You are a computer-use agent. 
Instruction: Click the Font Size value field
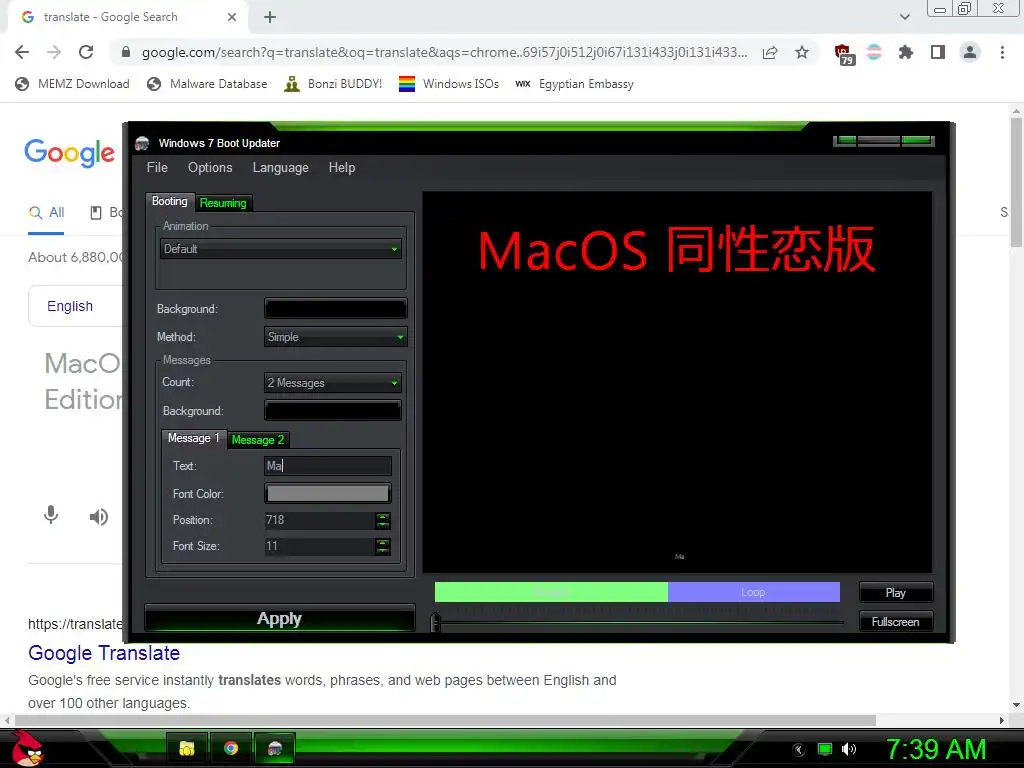(319, 547)
